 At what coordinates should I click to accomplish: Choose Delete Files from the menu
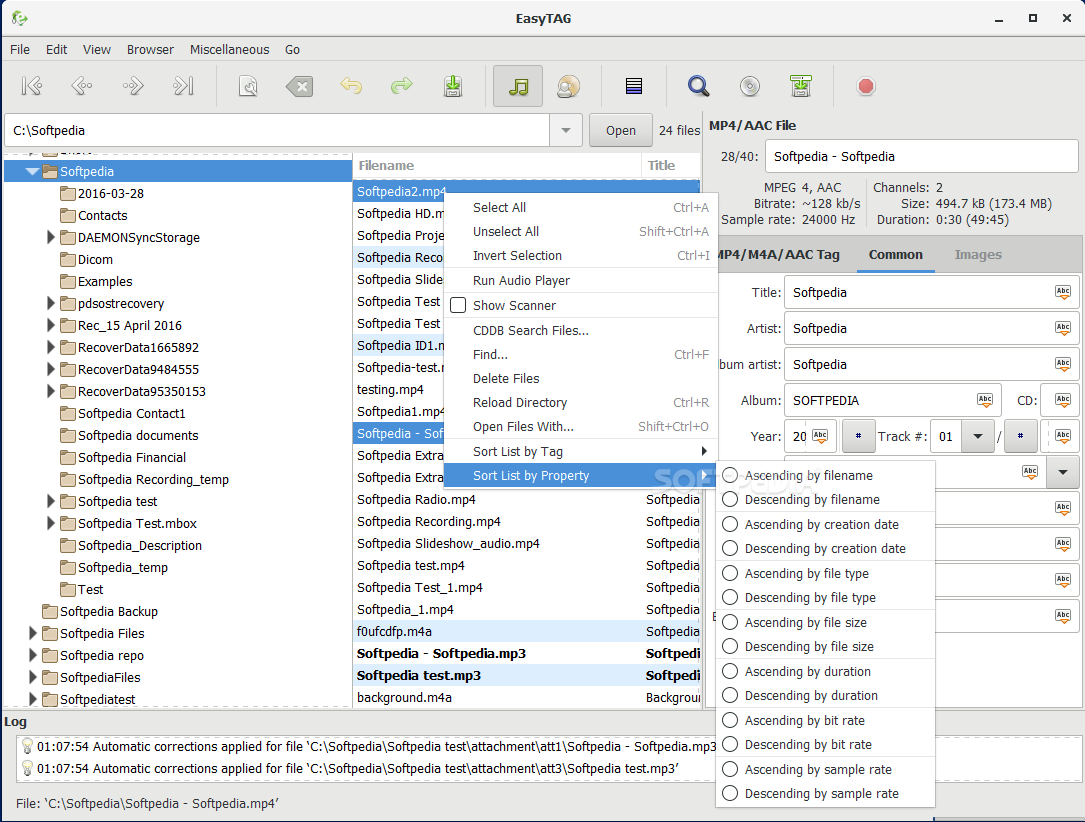click(581, 378)
